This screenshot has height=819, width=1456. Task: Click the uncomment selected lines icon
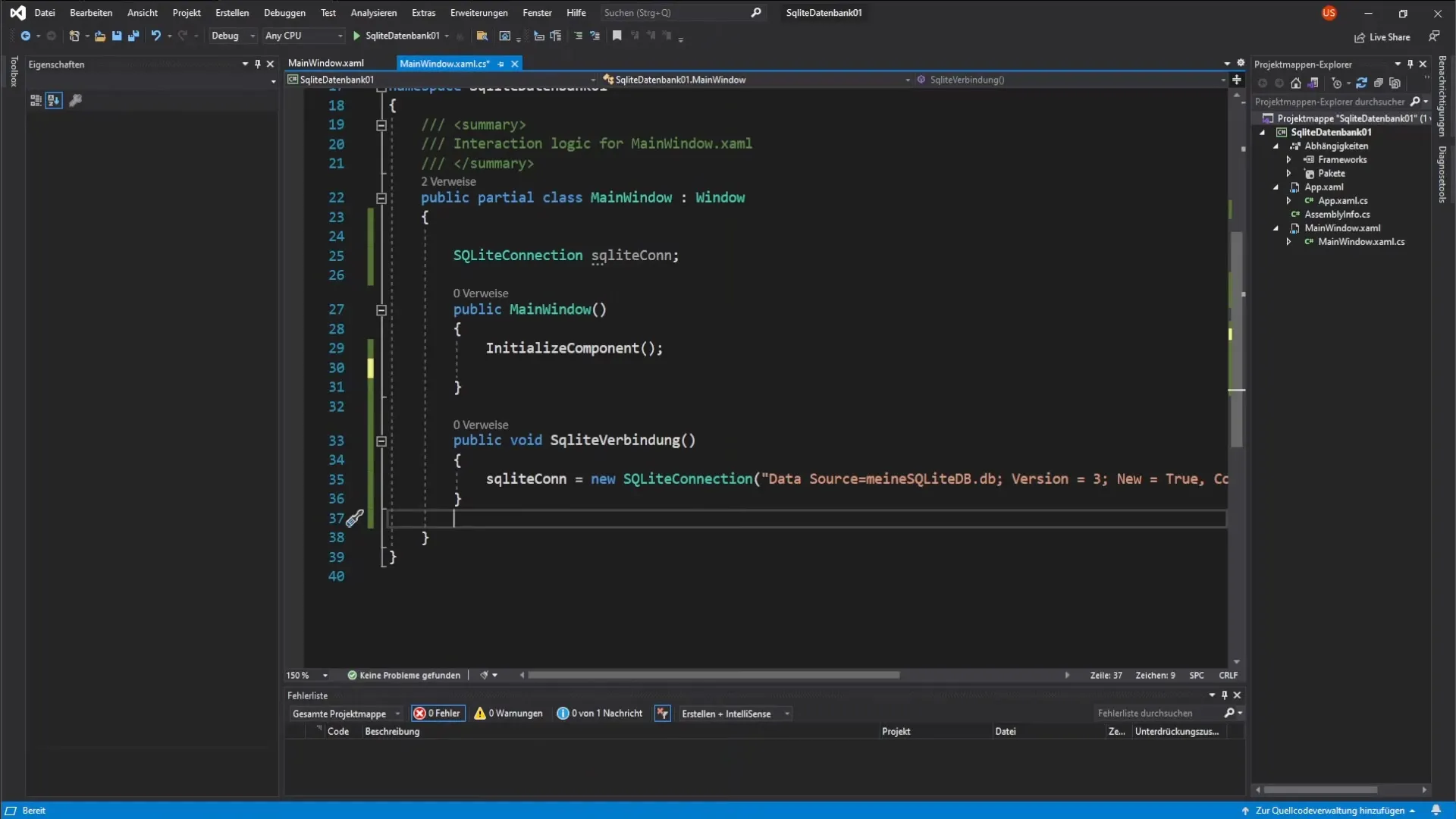(x=595, y=36)
